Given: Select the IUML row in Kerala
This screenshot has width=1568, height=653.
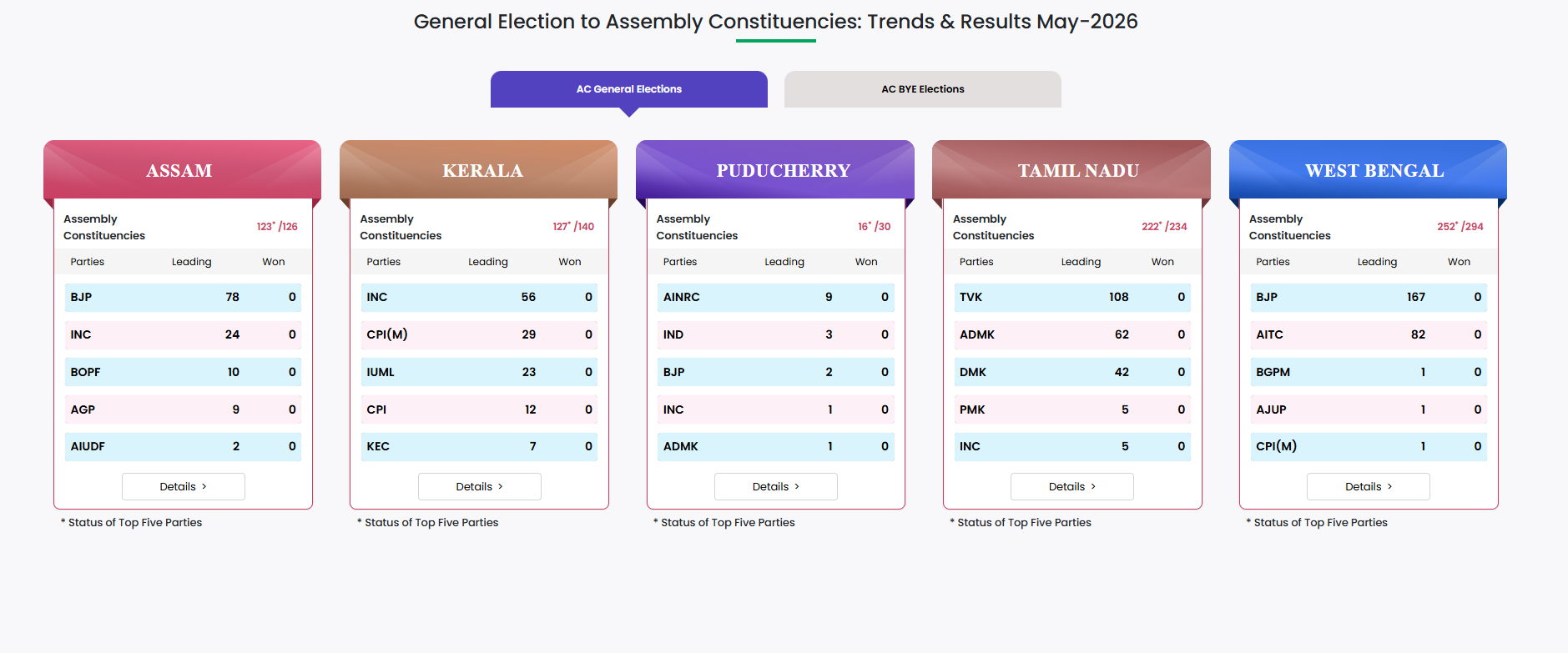Looking at the screenshot, I should [480, 372].
